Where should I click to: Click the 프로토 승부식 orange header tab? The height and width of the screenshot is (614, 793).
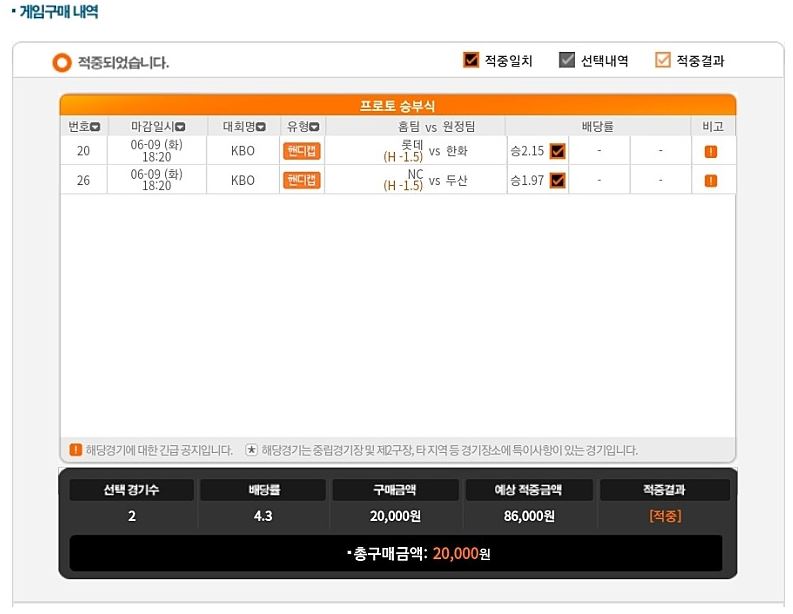click(x=398, y=105)
